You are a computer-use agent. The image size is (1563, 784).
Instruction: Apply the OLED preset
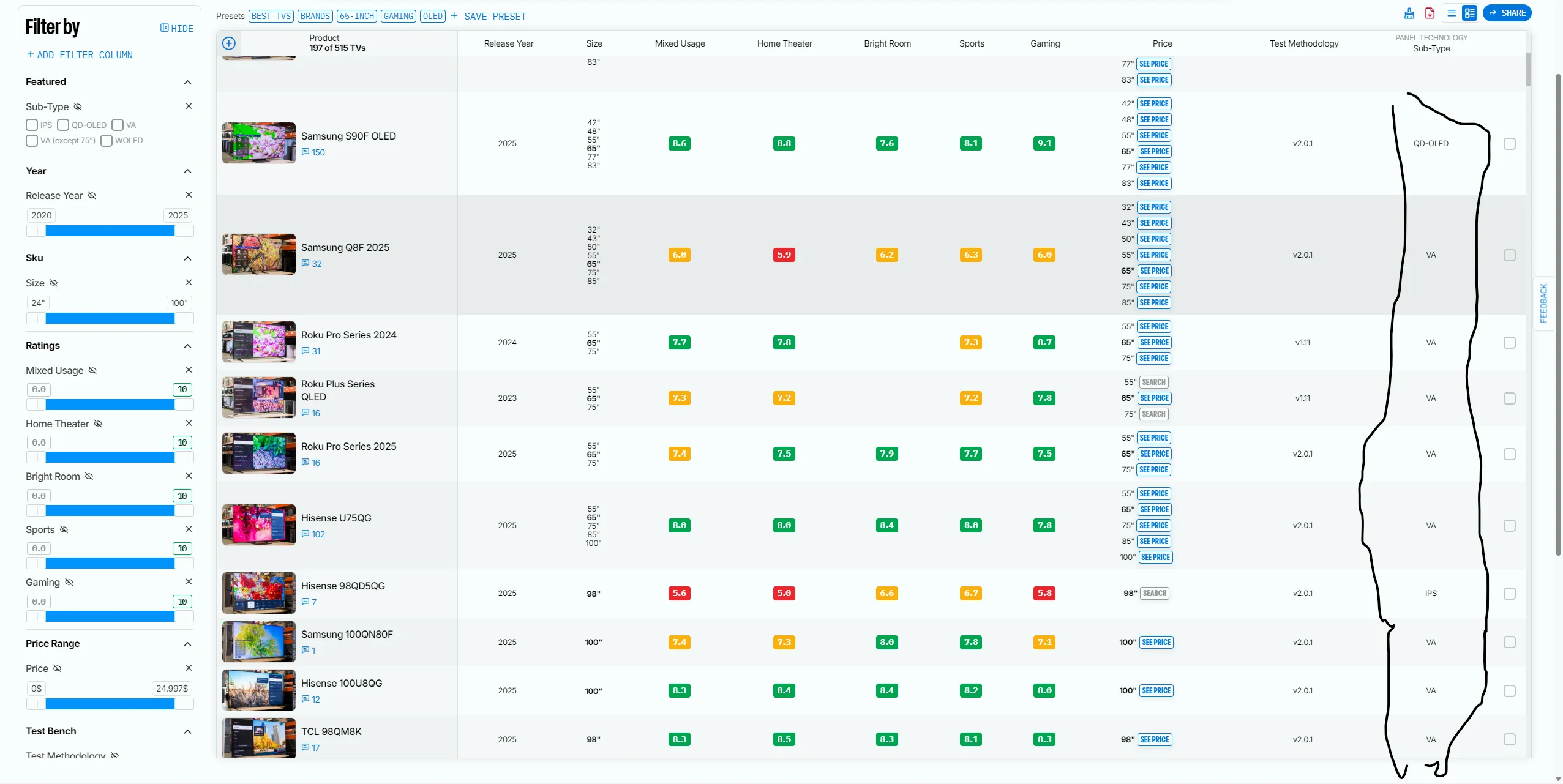coord(432,17)
